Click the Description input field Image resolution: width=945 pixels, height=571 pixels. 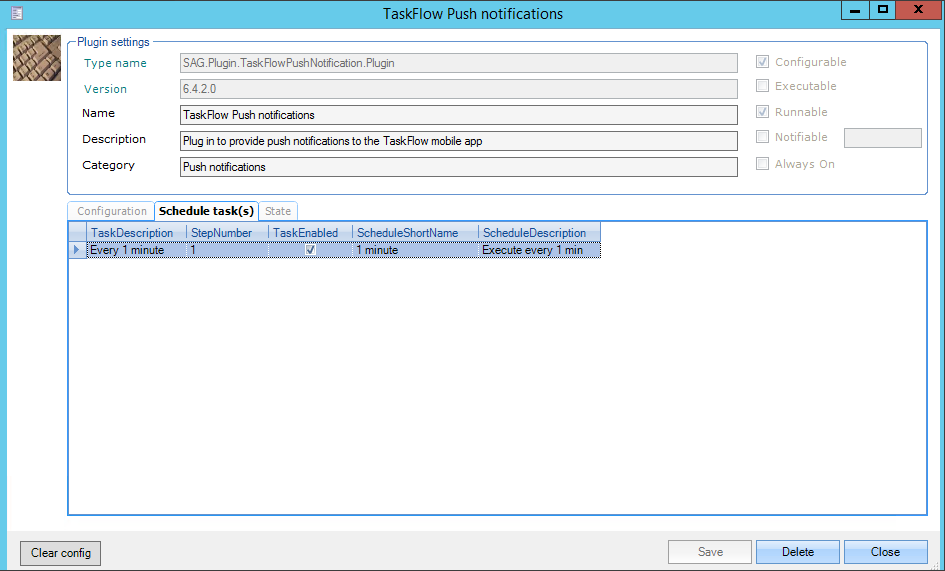coord(459,140)
